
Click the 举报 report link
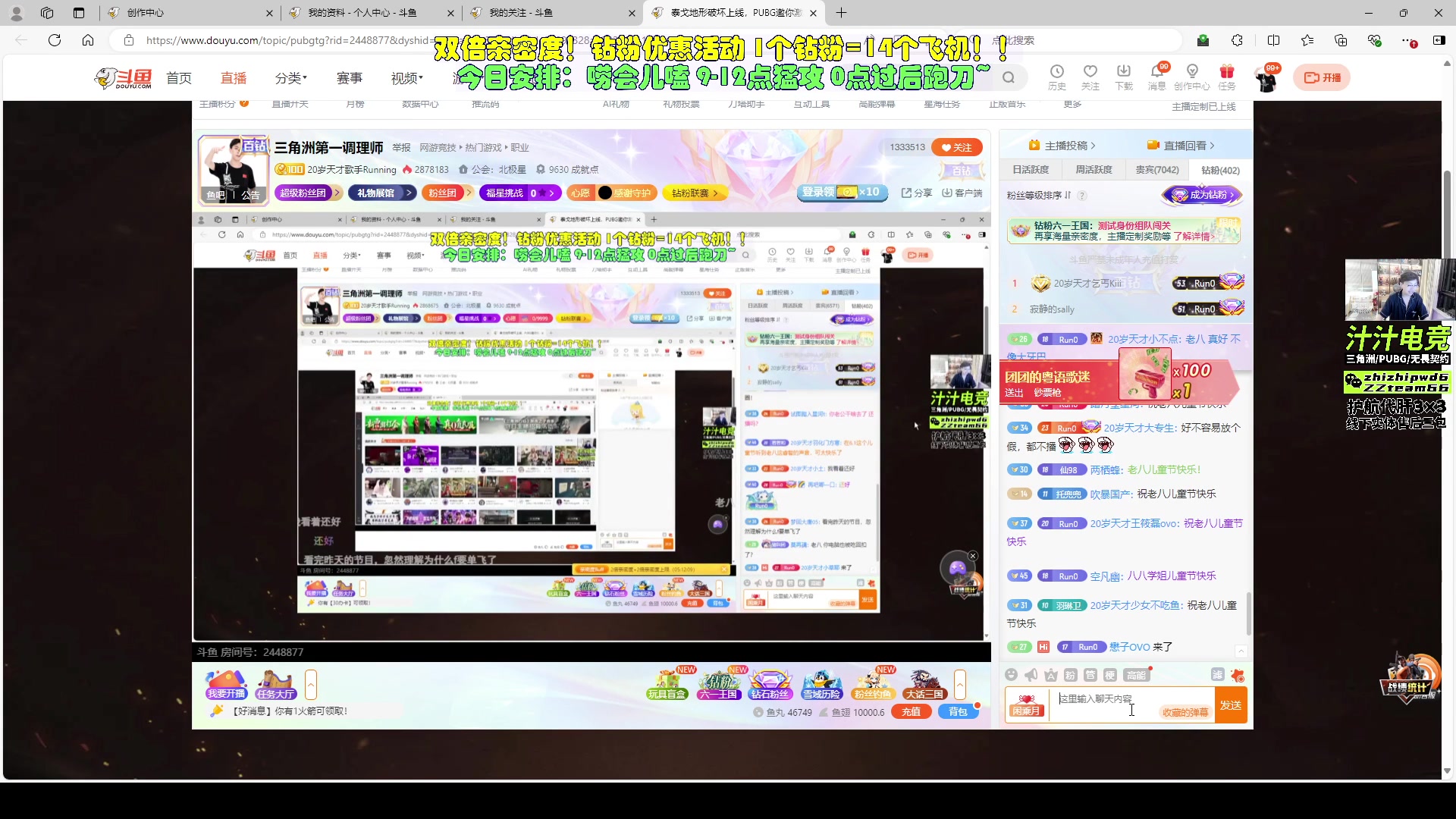(401, 148)
